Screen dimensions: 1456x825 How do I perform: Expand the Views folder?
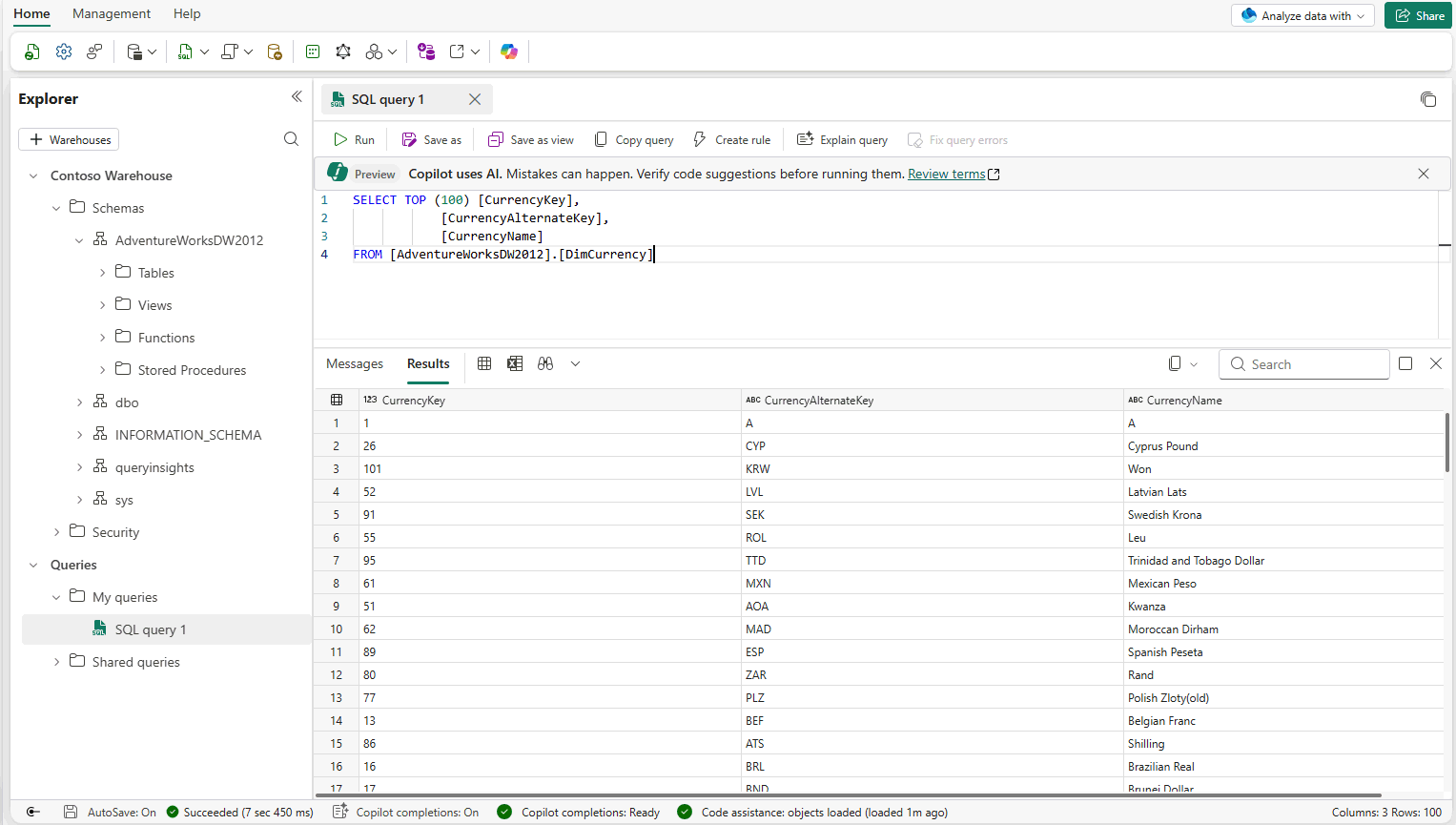(x=102, y=305)
